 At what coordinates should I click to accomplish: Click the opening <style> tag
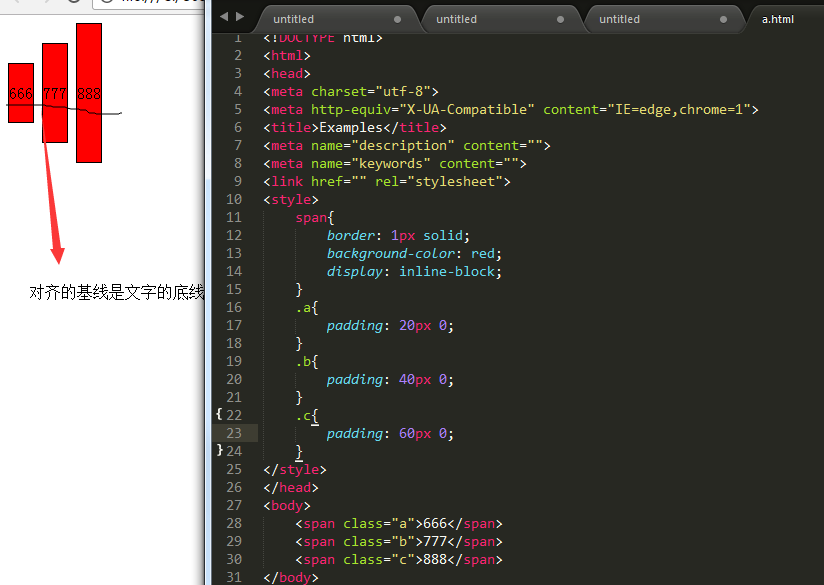[291, 199]
